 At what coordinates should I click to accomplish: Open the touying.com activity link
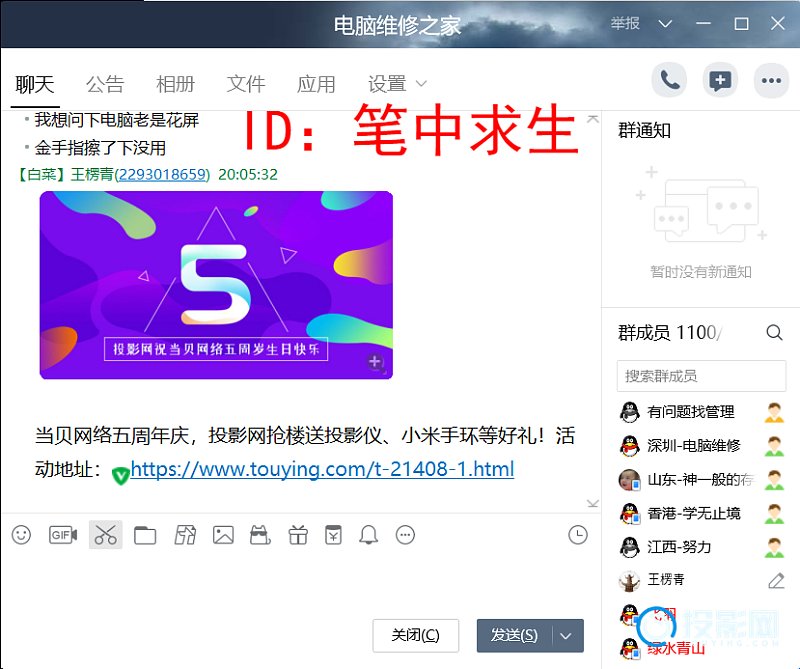322,468
